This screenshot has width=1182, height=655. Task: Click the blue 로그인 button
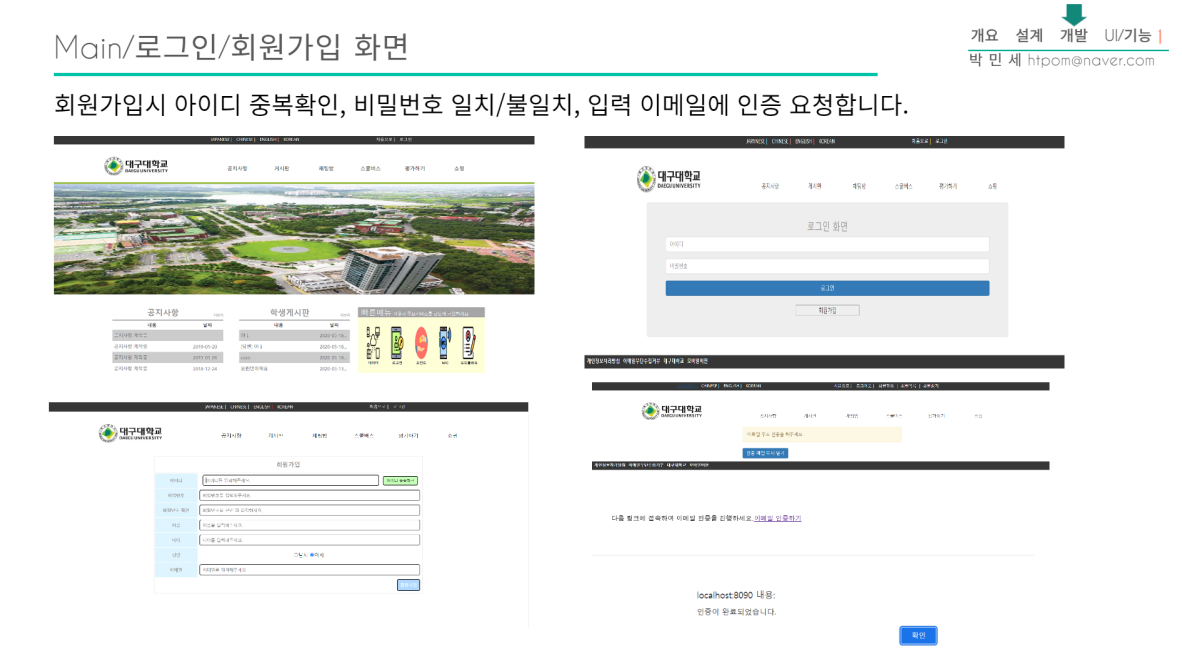[827, 288]
